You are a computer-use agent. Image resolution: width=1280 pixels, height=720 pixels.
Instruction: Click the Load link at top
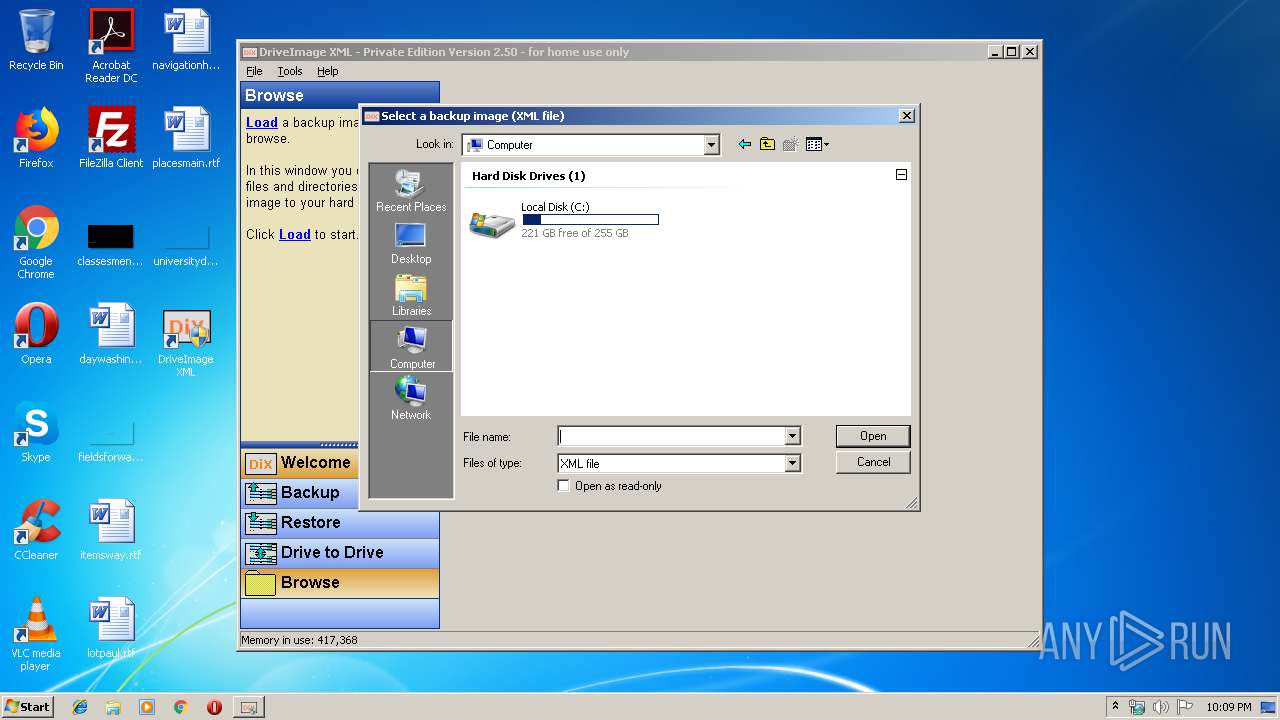tap(262, 122)
